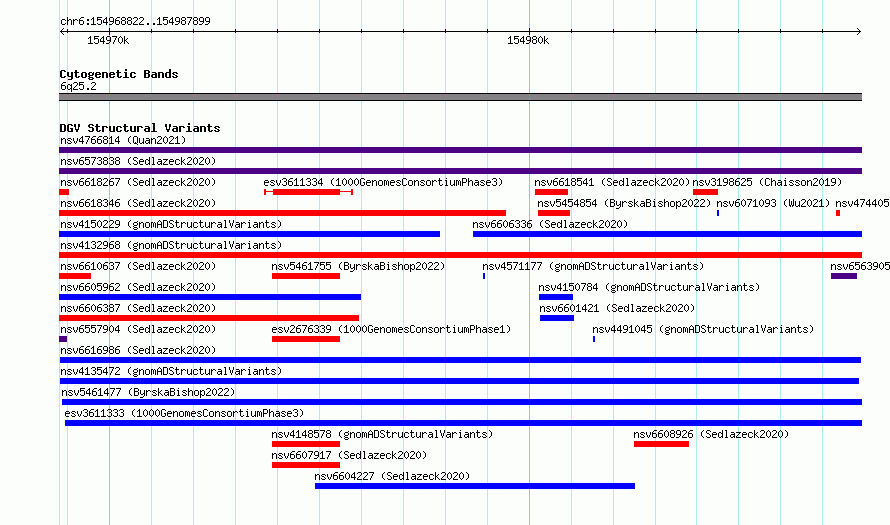The image size is (890, 525).
Task: Click nsv4148578 (gnomADStructuralVariants) label
Action: (x=382, y=434)
